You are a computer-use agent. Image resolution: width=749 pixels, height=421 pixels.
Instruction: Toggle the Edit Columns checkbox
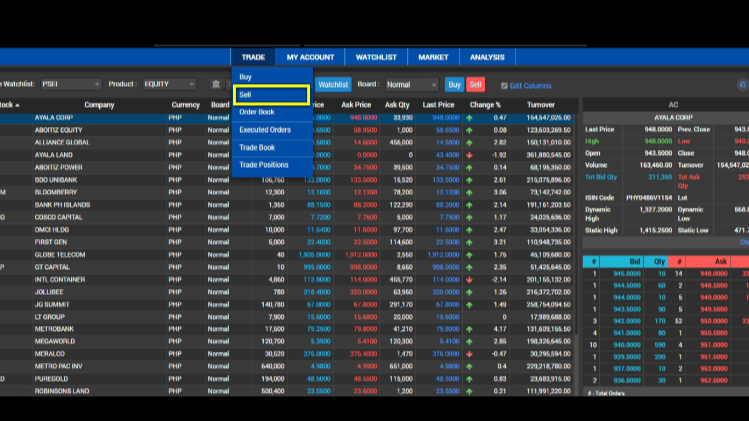(504, 86)
